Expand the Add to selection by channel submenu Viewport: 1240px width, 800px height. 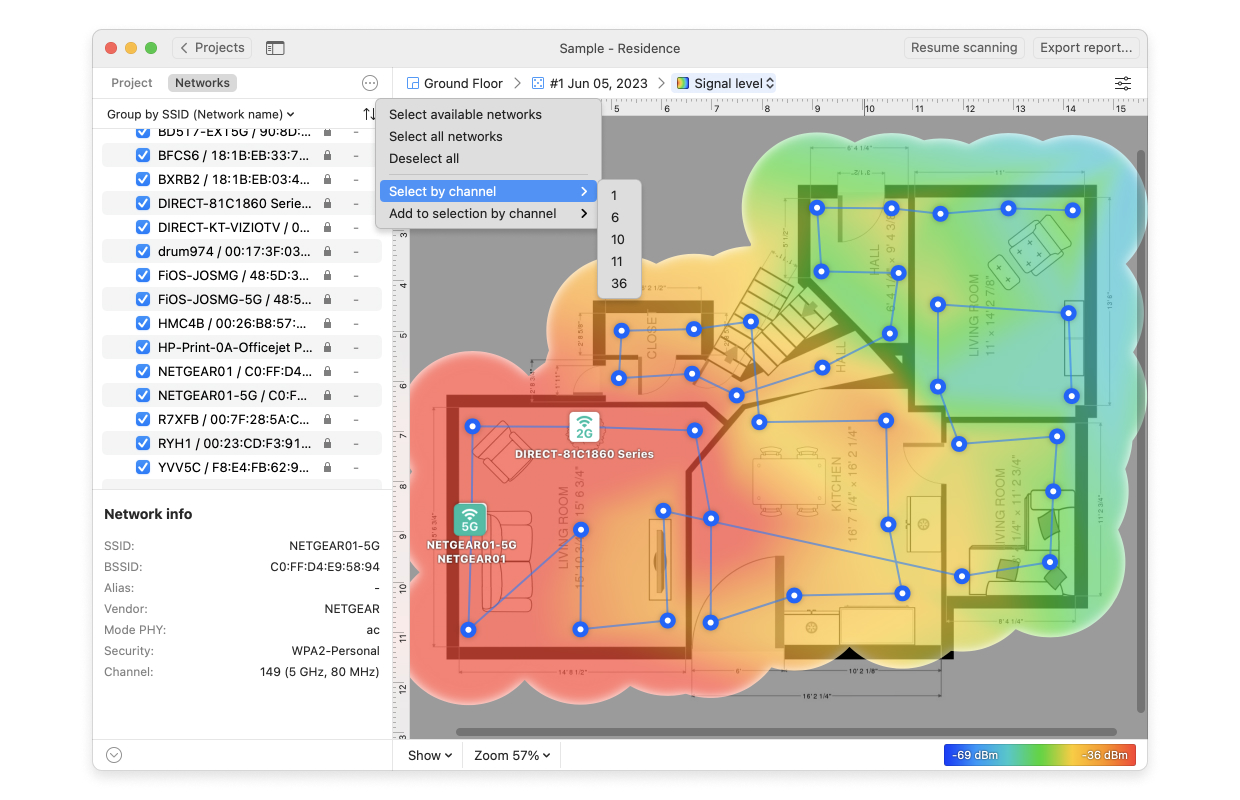point(488,213)
